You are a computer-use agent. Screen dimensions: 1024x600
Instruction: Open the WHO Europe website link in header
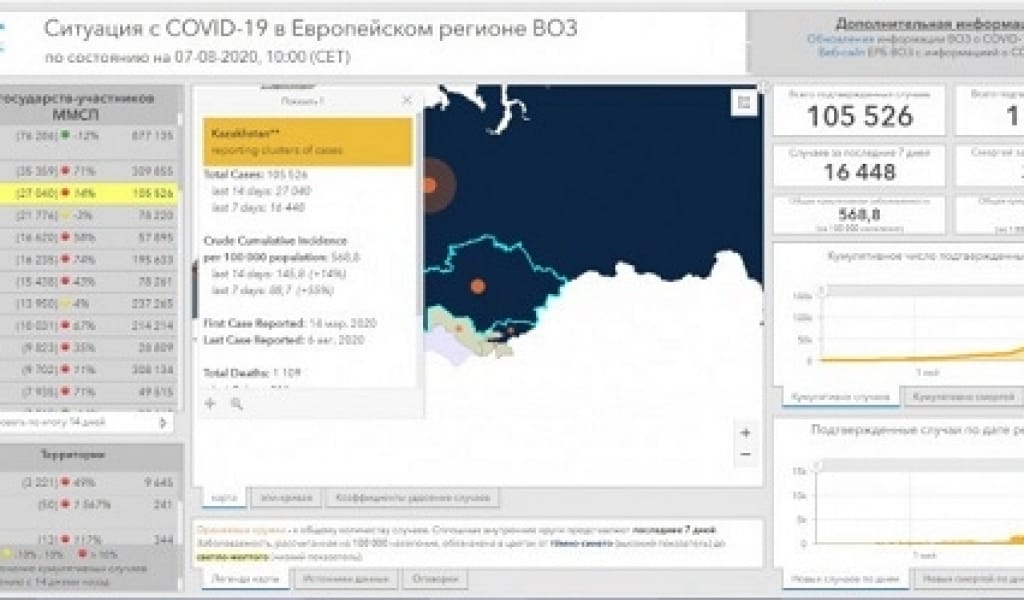[x=921, y=52]
